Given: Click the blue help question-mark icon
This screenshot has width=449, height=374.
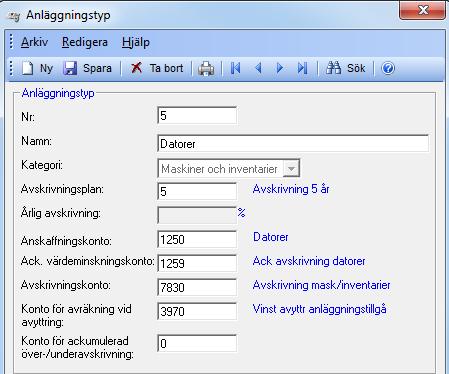Looking at the screenshot, I should [388, 68].
